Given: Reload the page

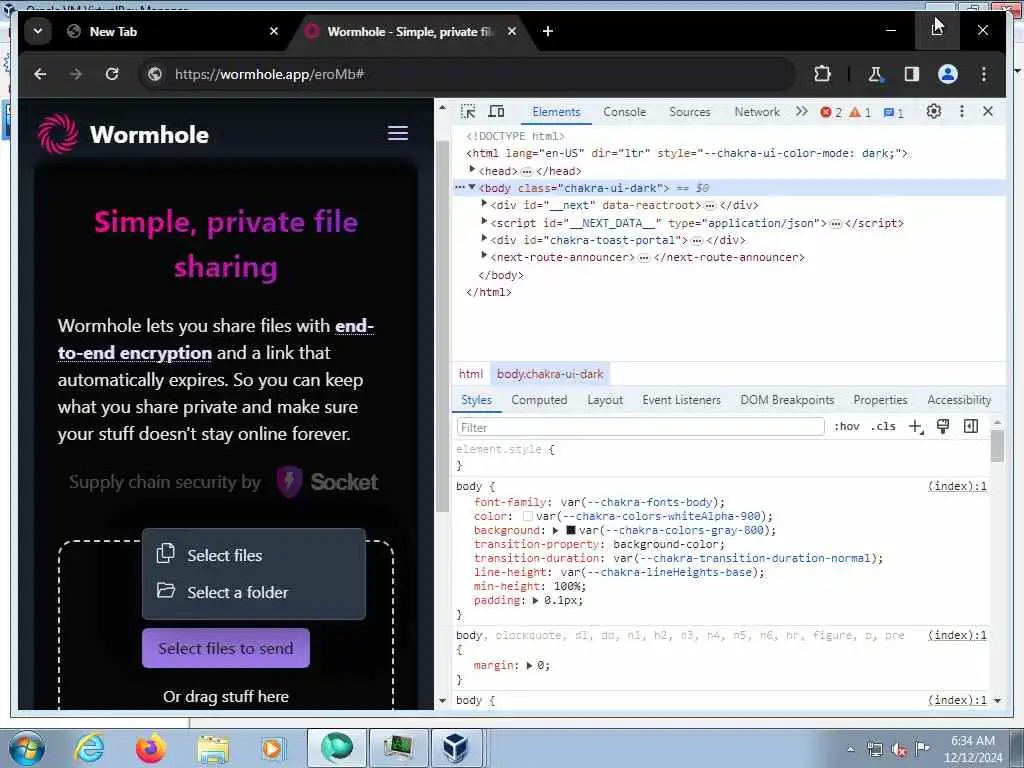Looking at the screenshot, I should 112,74.
